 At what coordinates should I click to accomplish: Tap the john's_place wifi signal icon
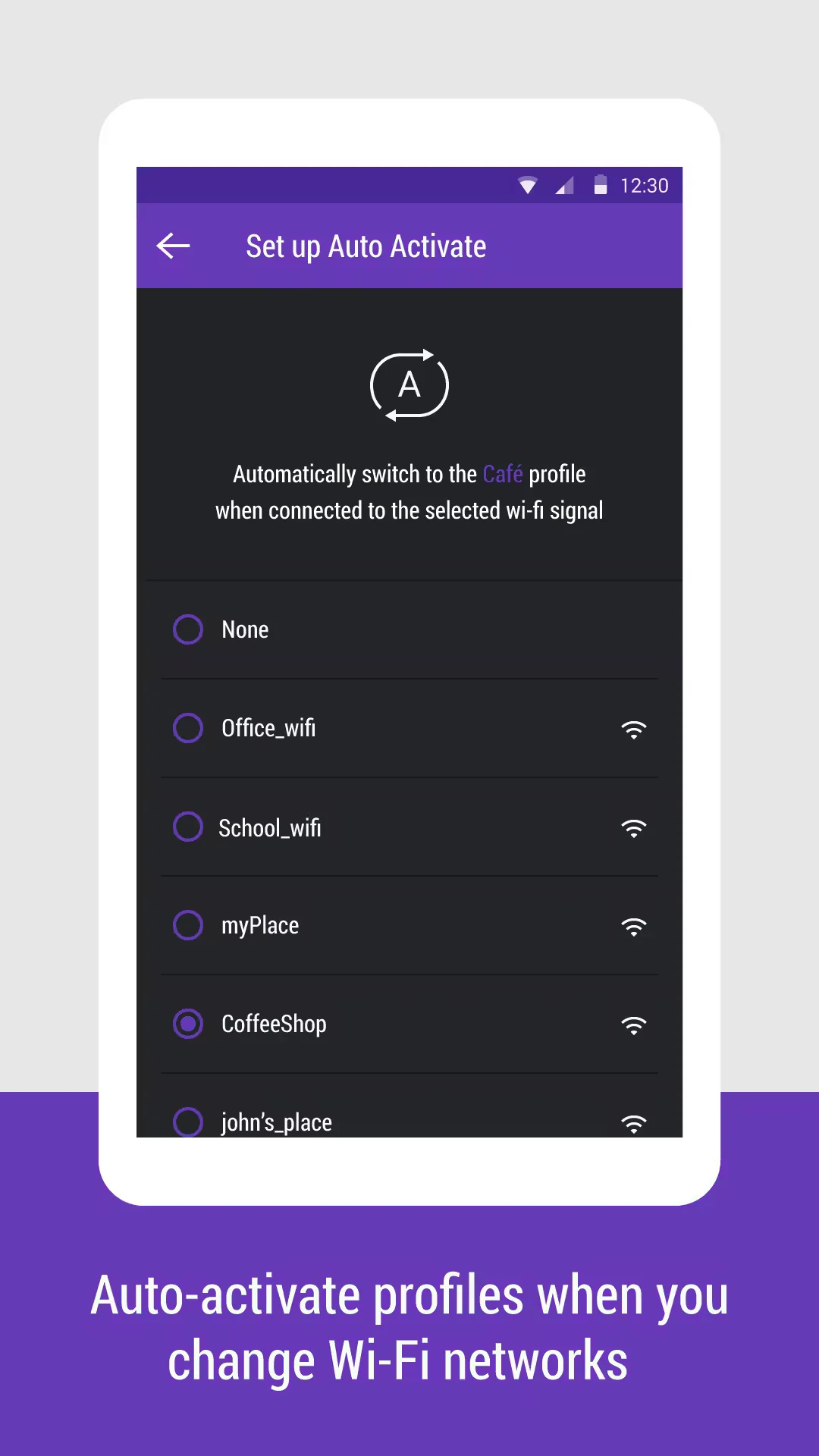click(x=634, y=1123)
